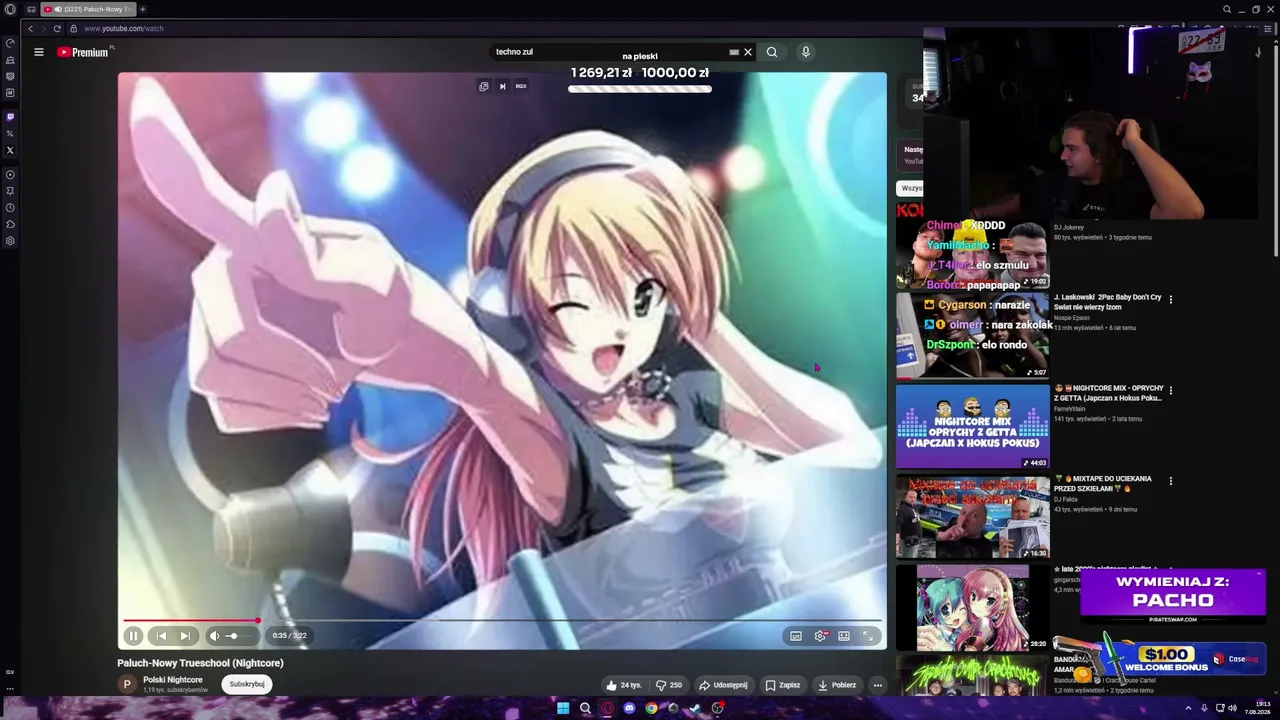Skip to the previous video
Screen dimensions: 1280x720
(161, 636)
